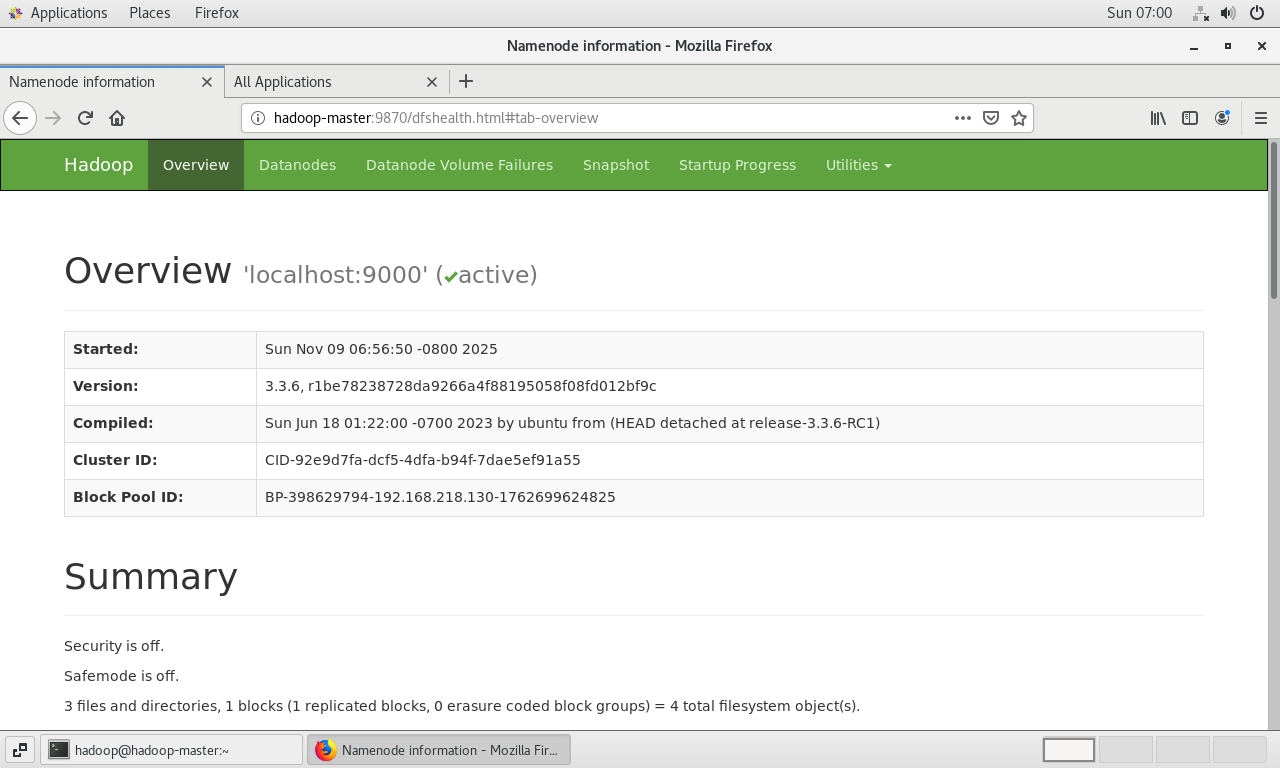Open the Firefox hamburger menu
This screenshot has height=768, width=1280.
click(1260, 117)
